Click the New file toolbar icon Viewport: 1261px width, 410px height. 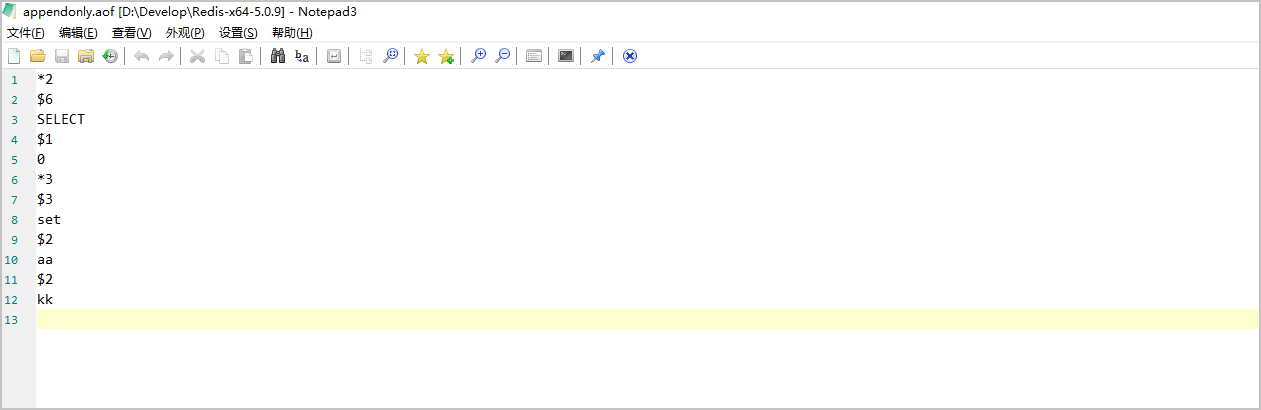coord(14,56)
